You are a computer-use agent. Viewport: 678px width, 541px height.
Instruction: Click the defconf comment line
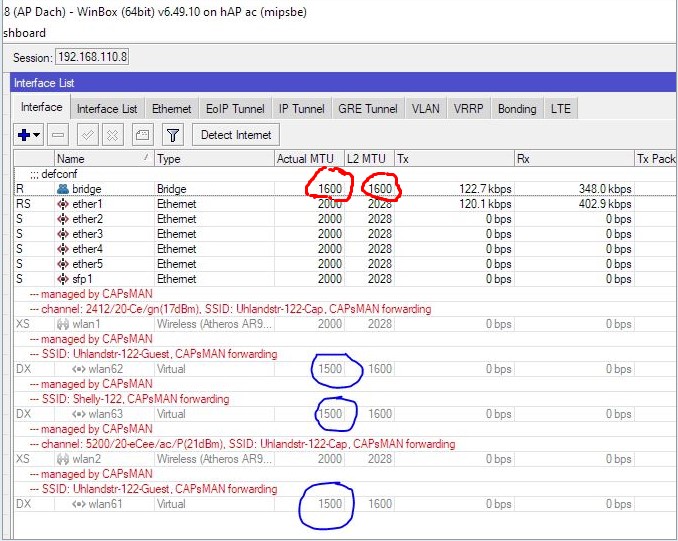[54, 174]
